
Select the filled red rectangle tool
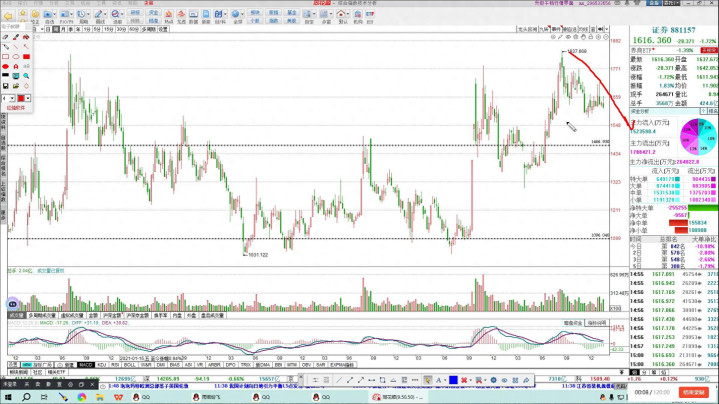point(26,57)
